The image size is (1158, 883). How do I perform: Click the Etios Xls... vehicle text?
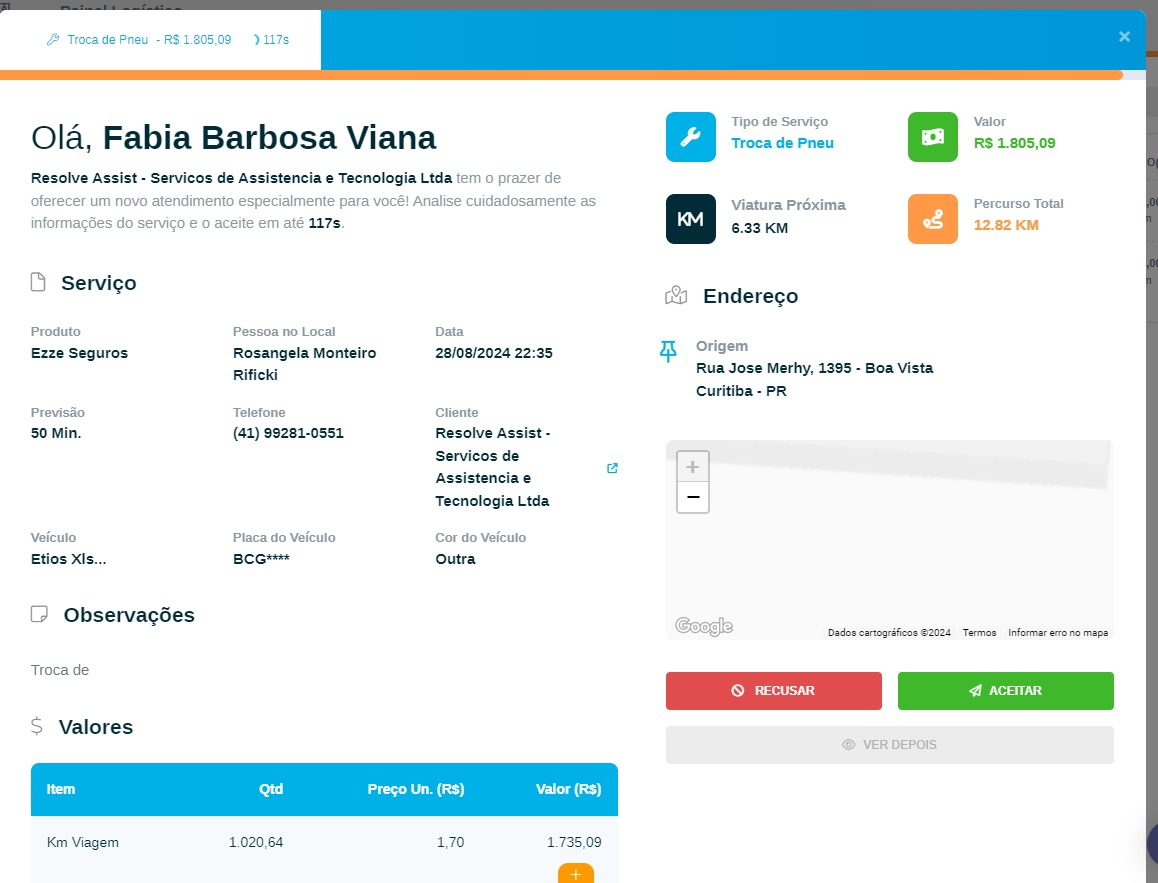click(x=69, y=559)
